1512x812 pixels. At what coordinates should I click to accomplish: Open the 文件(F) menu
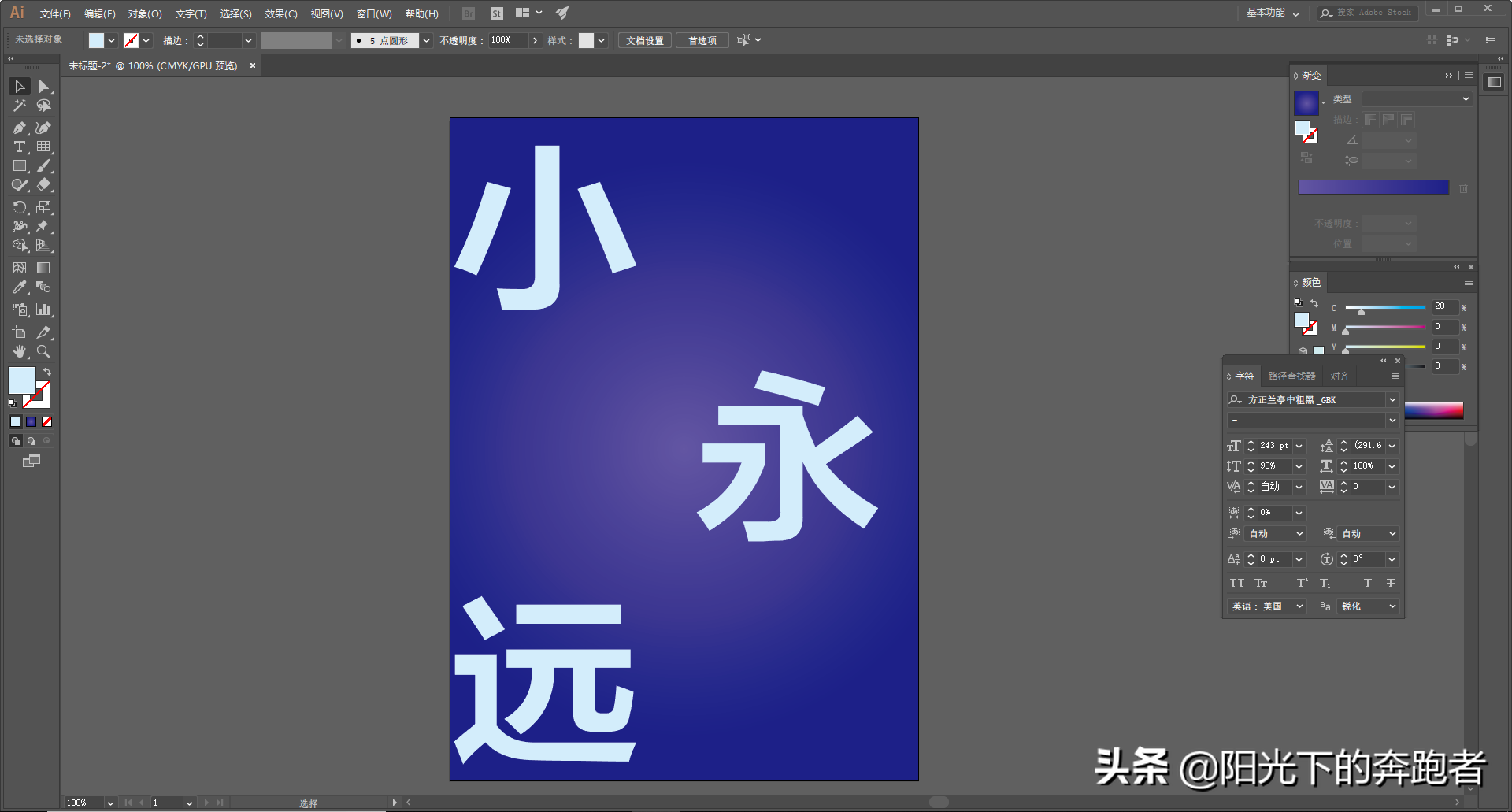click(x=55, y=14)
